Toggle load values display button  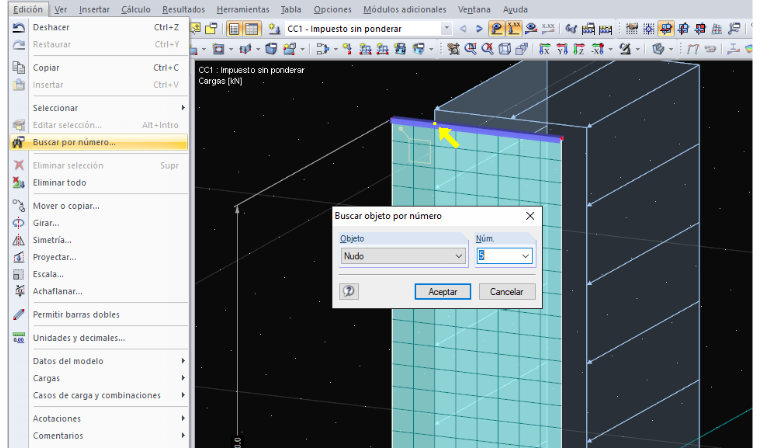514,29
